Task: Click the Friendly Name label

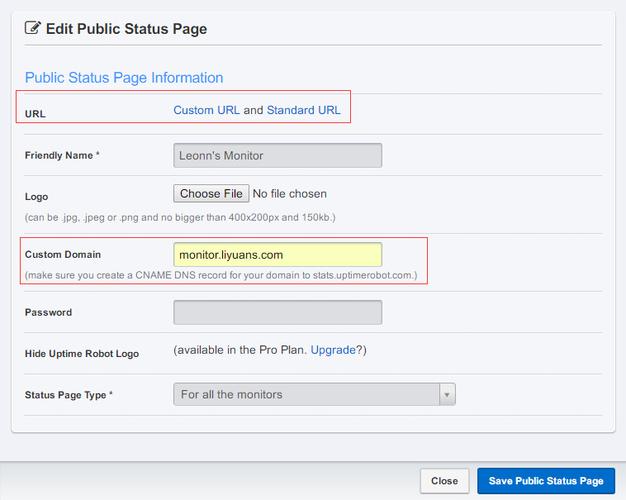Action: tap(62, 155)
